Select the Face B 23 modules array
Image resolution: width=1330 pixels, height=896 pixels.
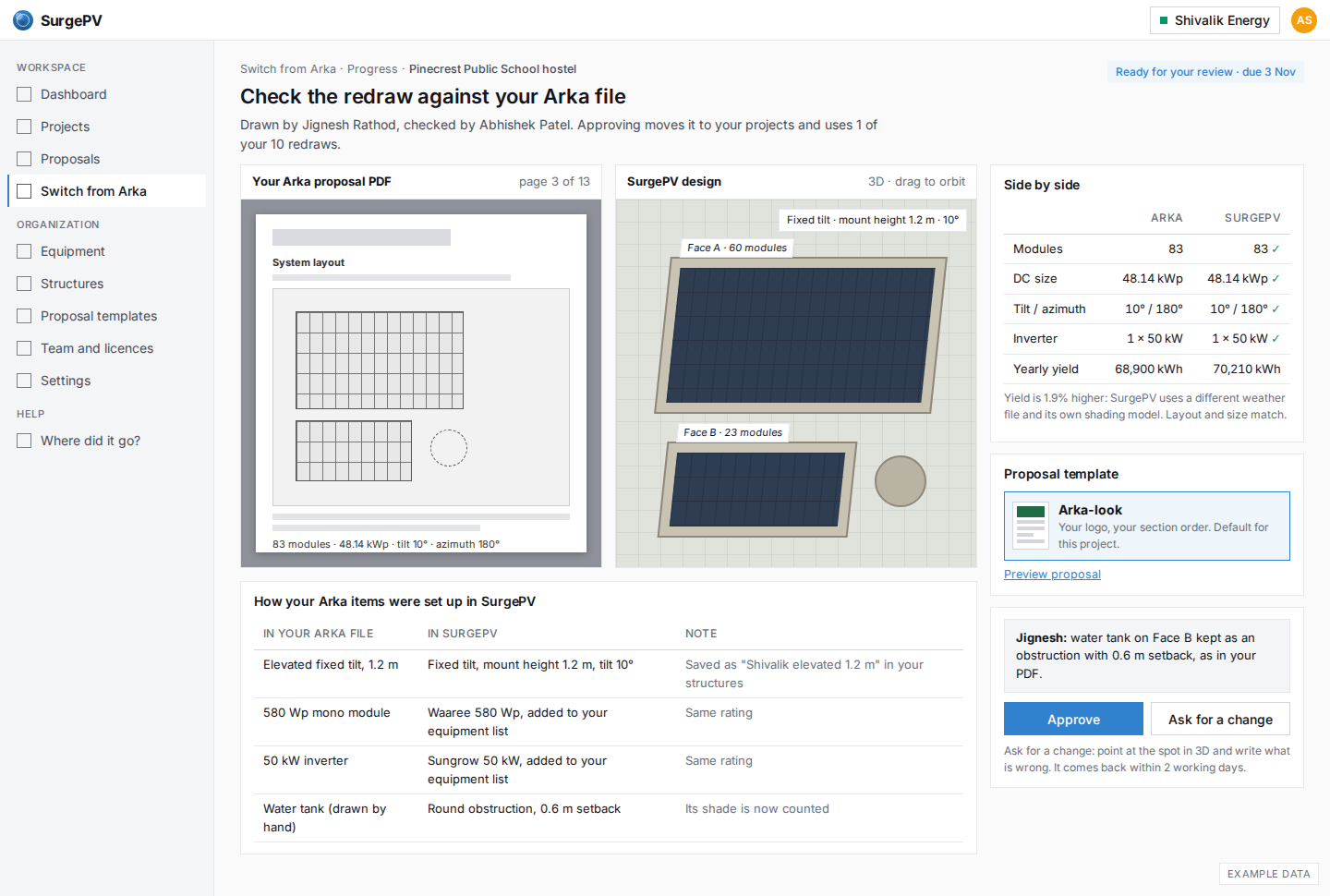coord(757,490)
